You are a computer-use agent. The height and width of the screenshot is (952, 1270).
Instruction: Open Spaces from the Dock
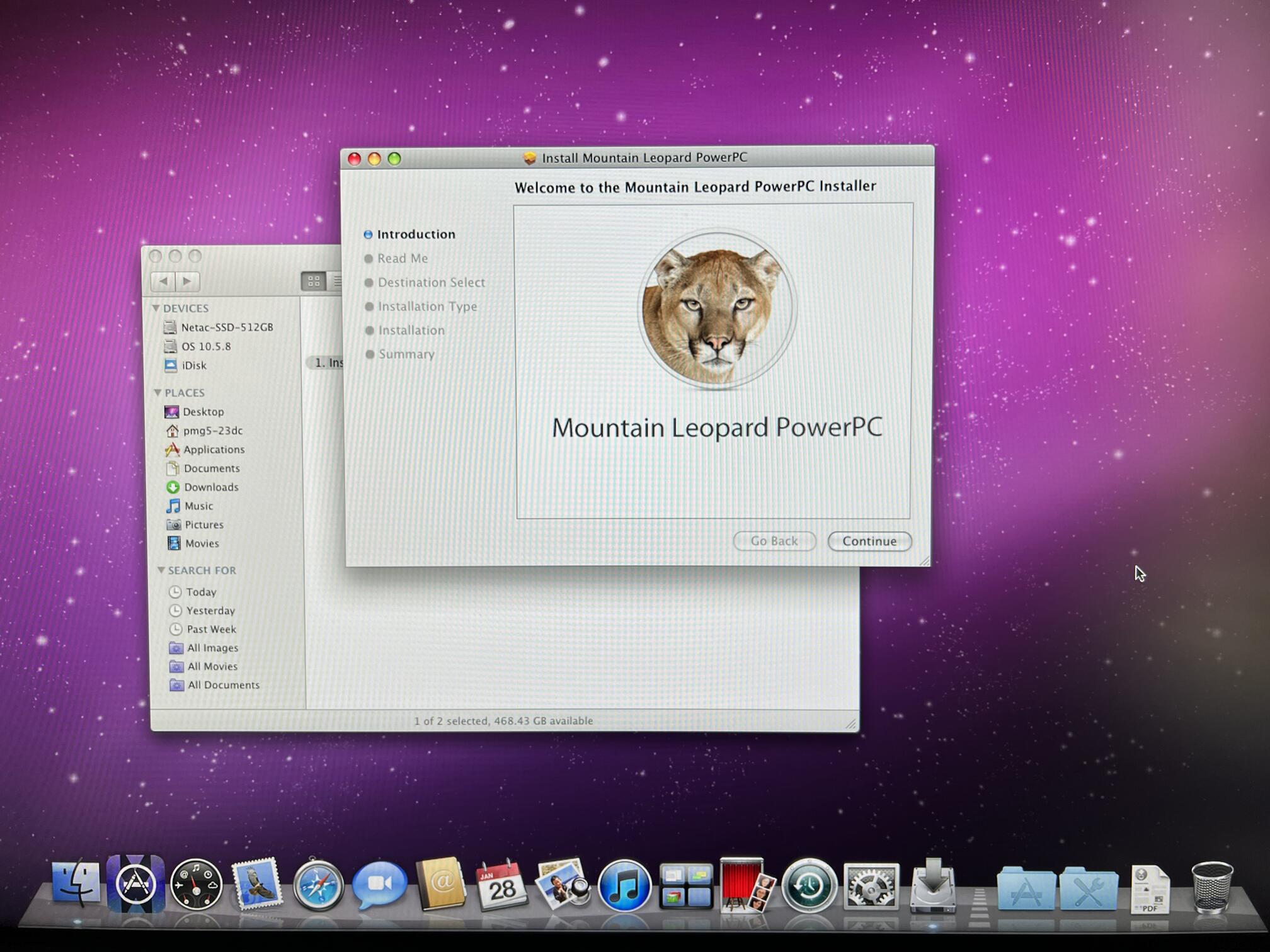(x=685, y=886)
